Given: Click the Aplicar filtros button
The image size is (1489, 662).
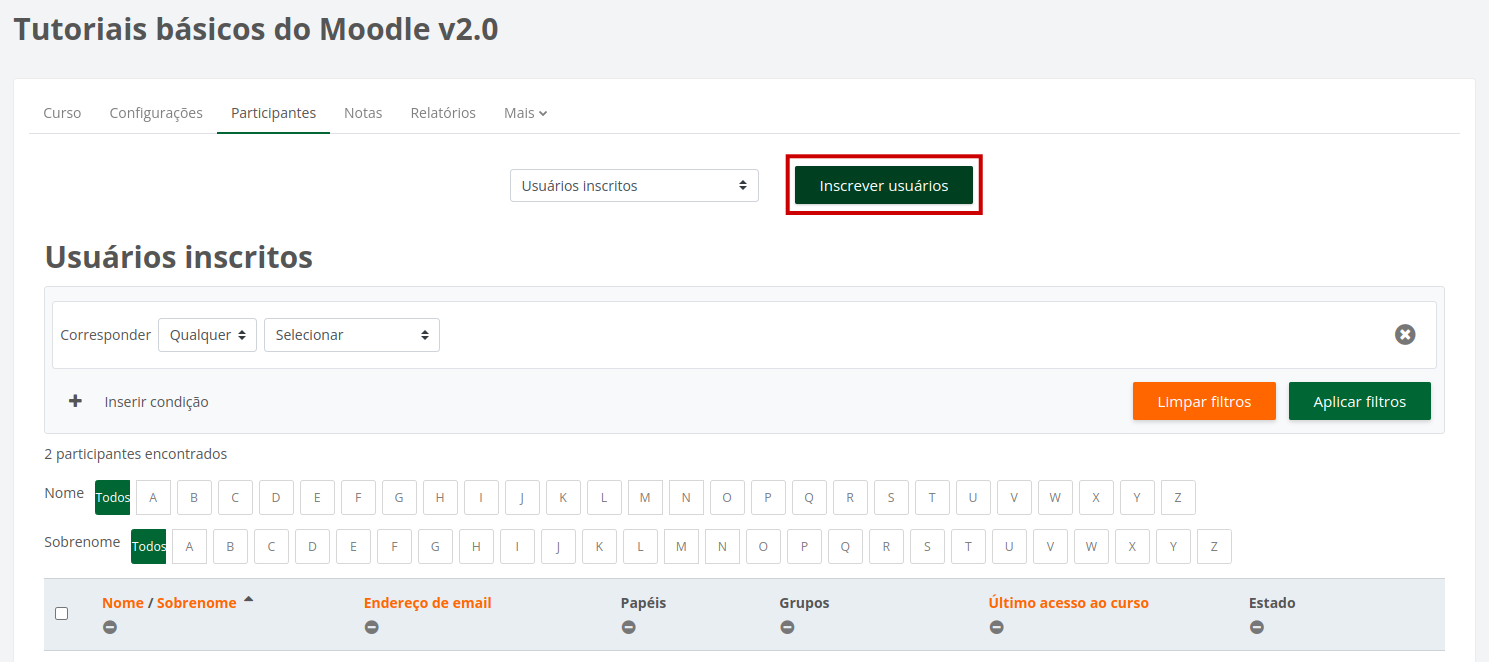Looking at the screenshot, I should point(1359,401).
